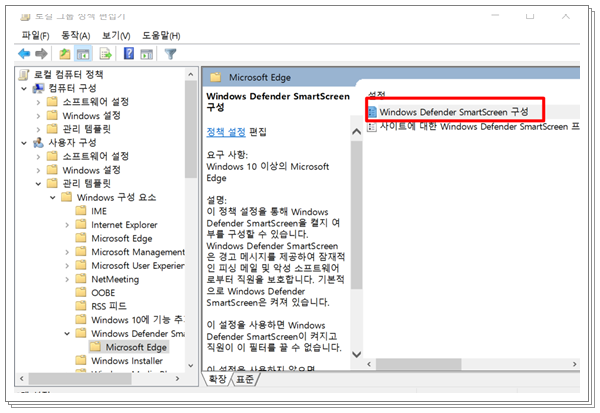Click the scroll icon beside 로컬 컴퓨터 정책
The height and width of the screenshot is (413, 600).
coord(24,75)
